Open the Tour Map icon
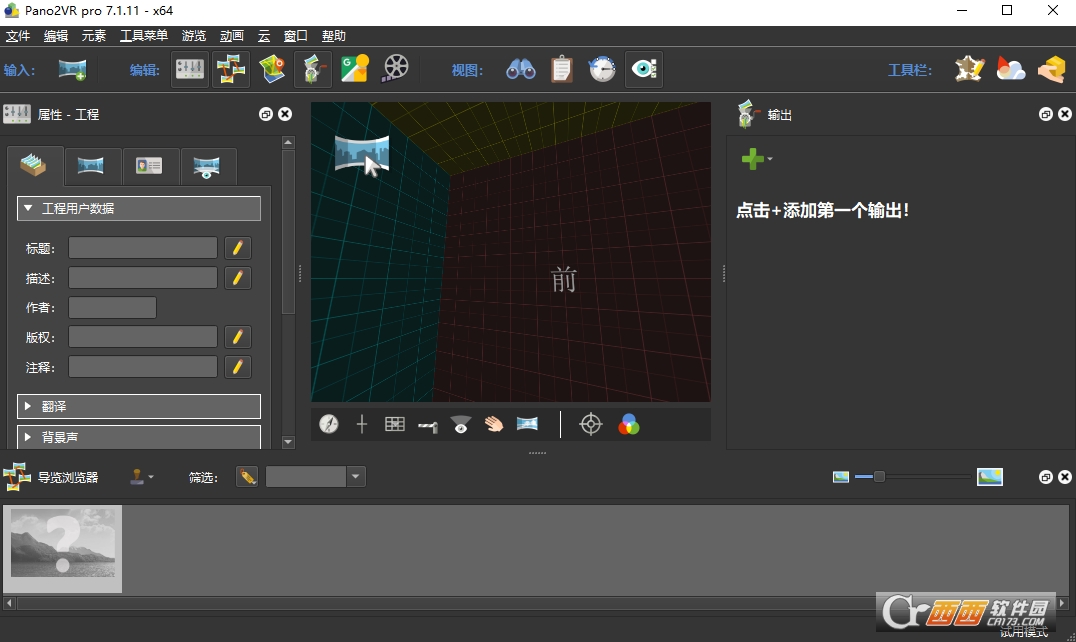This screenshot has width=1076, height=642. coord(272,69)
